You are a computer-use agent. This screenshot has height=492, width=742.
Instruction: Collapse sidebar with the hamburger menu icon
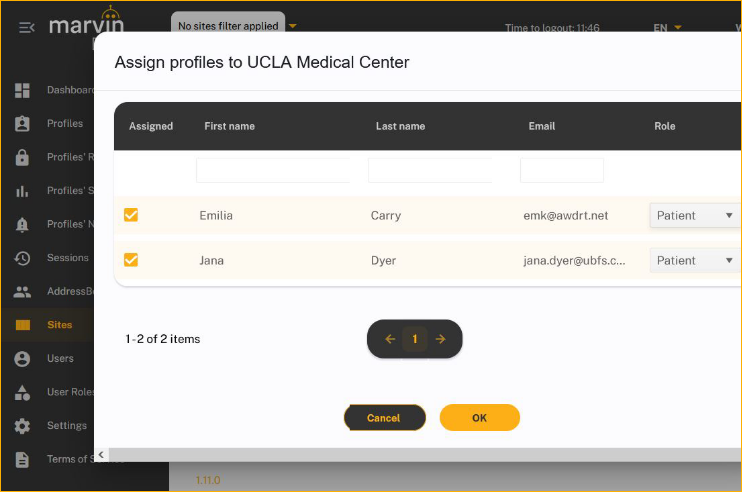point(26,27)
